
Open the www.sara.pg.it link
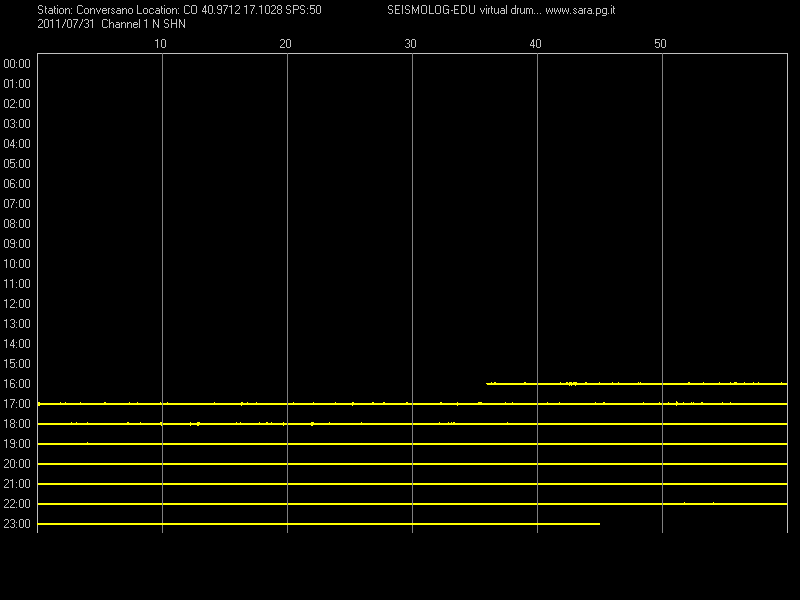pyautogui.click(x=580, y=10)
